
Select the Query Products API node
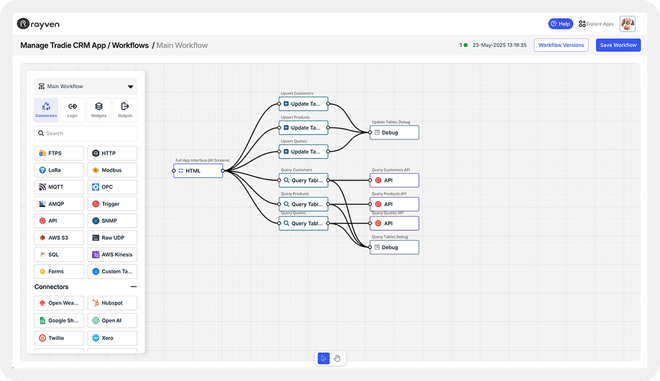tap(394, 204)
